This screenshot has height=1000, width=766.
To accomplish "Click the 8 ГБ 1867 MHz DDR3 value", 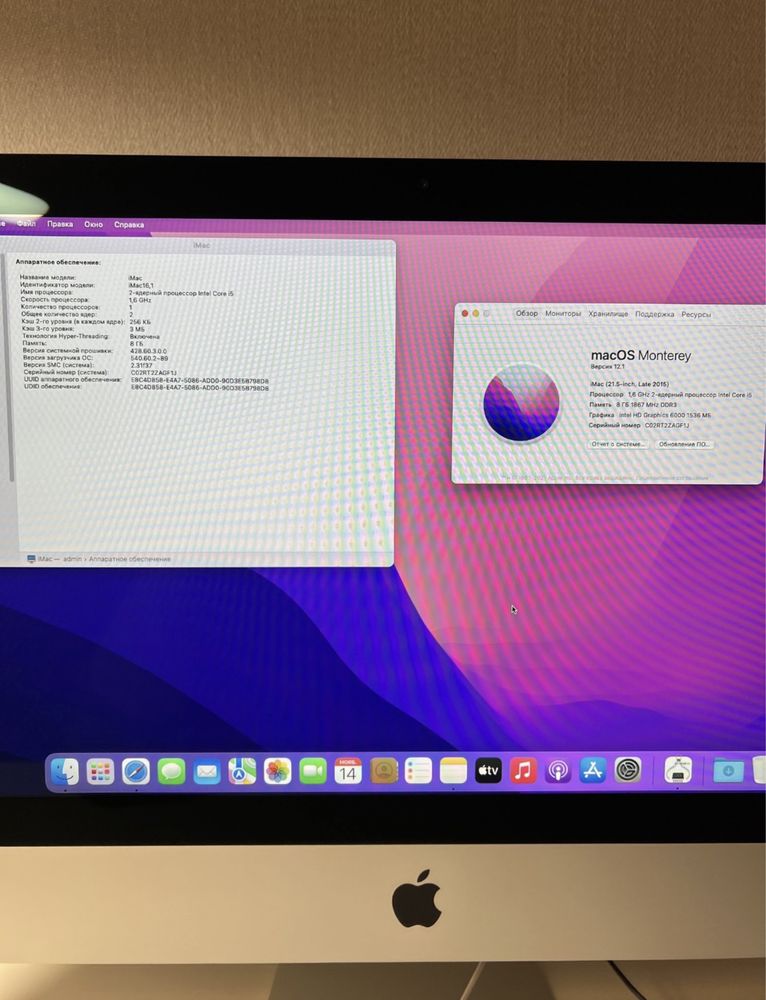I will [646, 405].
